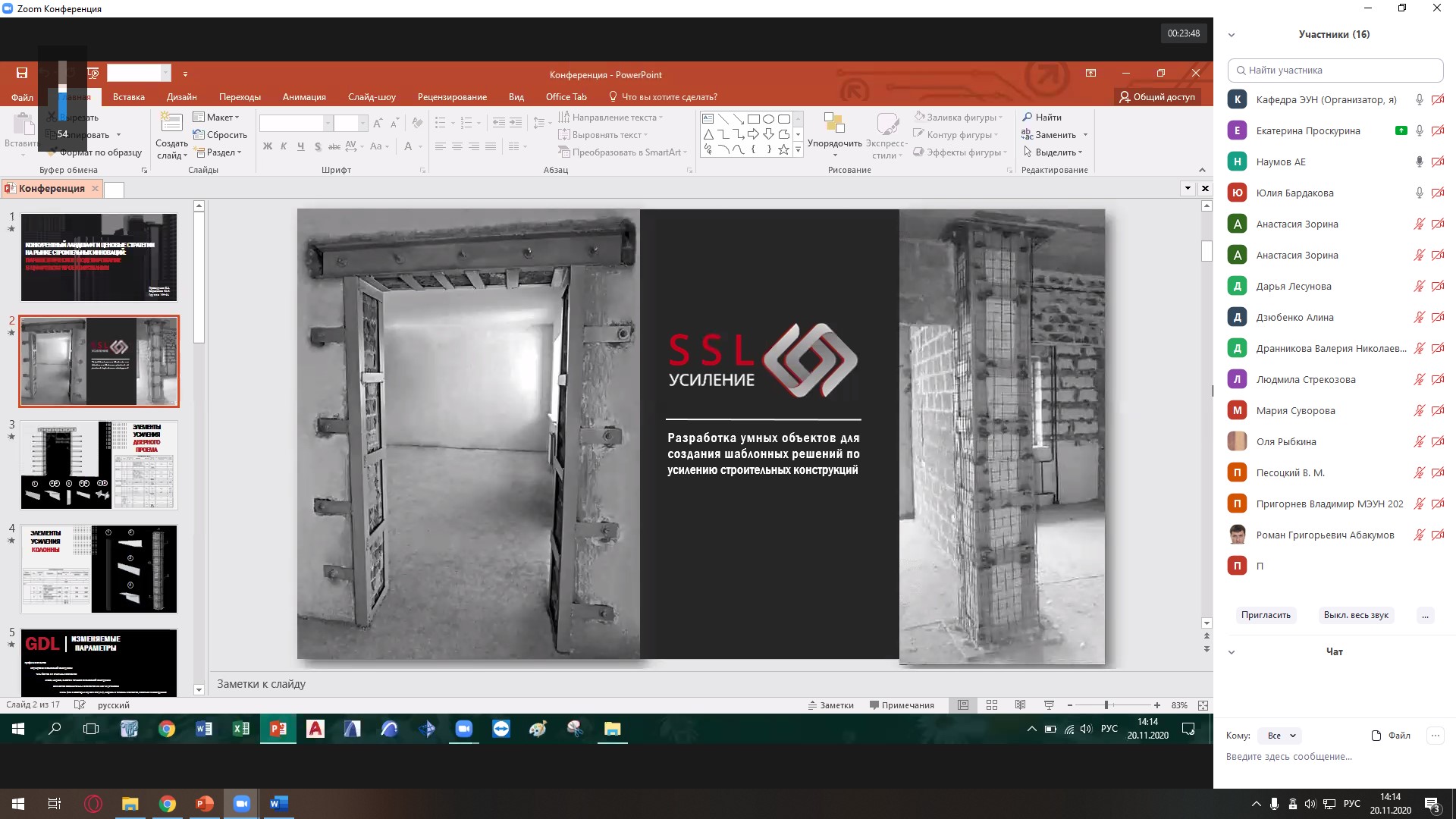
Task: Open the Слайд-шоу ribbon tab
Action: [x=372, y=97]
